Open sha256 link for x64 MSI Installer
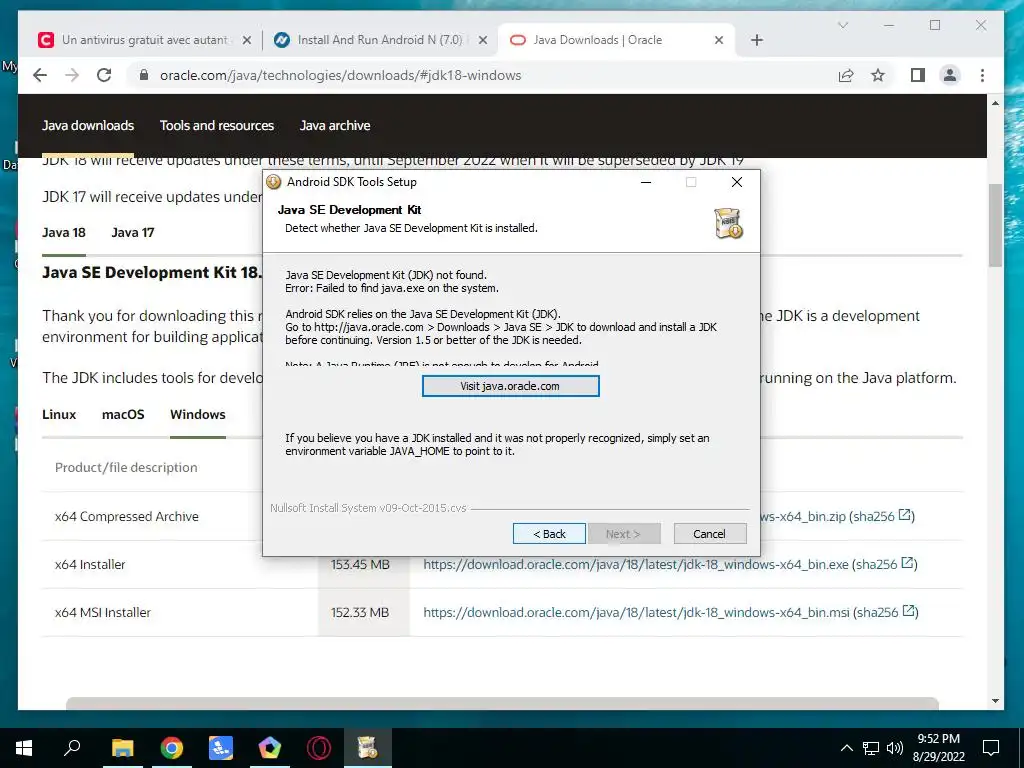This screenshot has height=768, width=1024. point(886,613)
